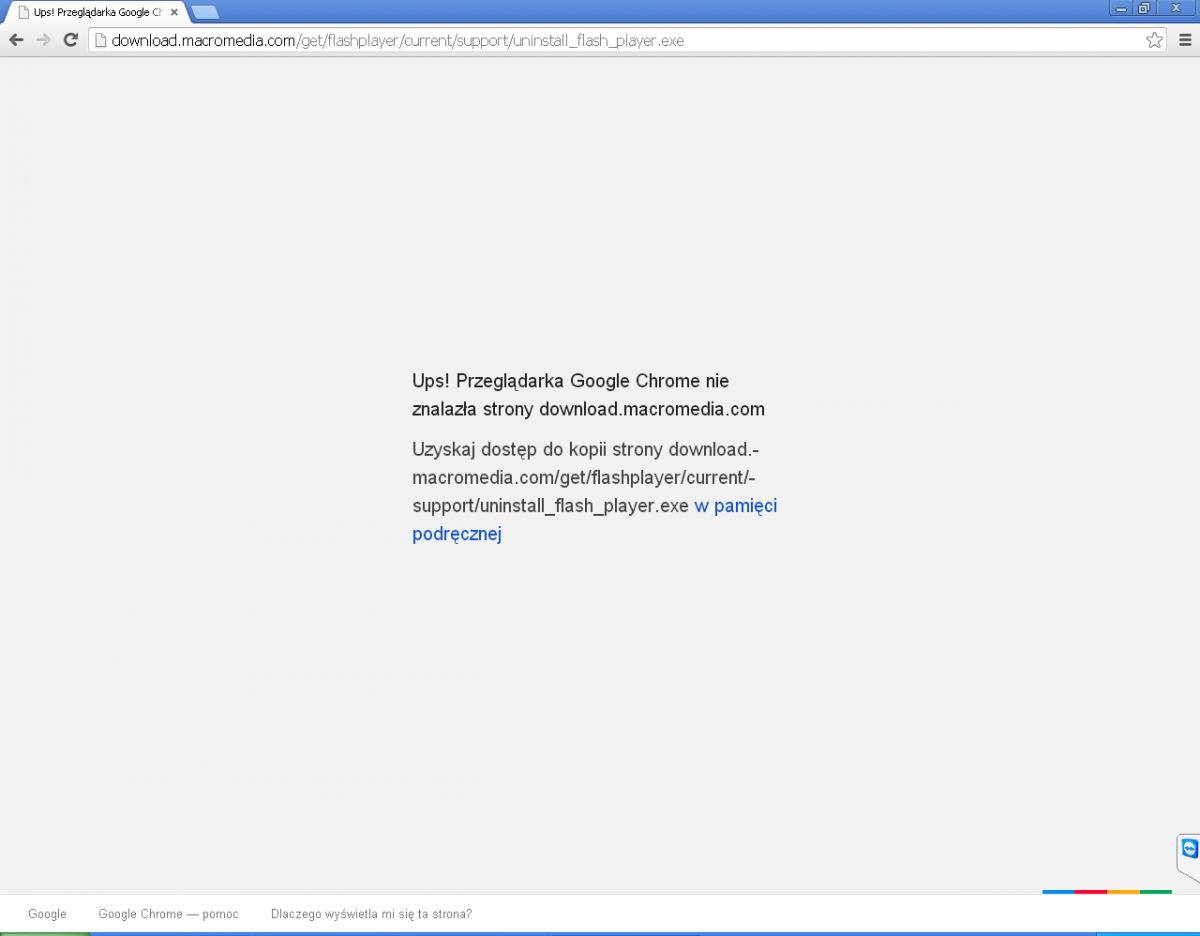Go back to previous page
Screen dimensions: 1200x936
[x=16, y=40]
